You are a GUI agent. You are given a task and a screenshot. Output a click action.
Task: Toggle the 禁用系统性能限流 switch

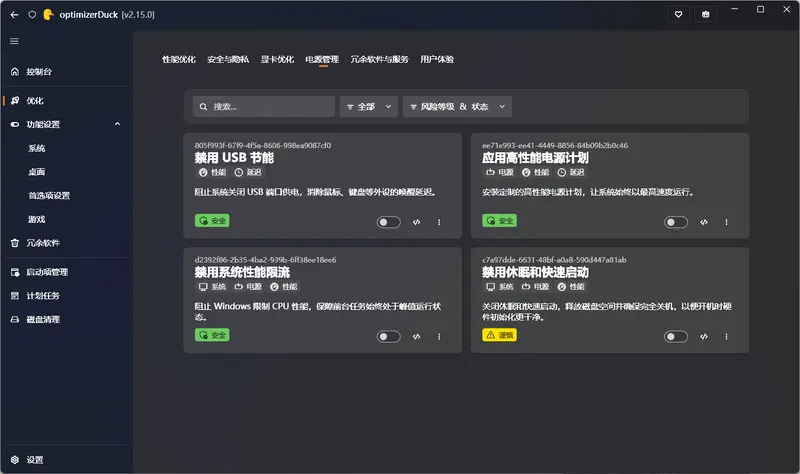[388, 336]
